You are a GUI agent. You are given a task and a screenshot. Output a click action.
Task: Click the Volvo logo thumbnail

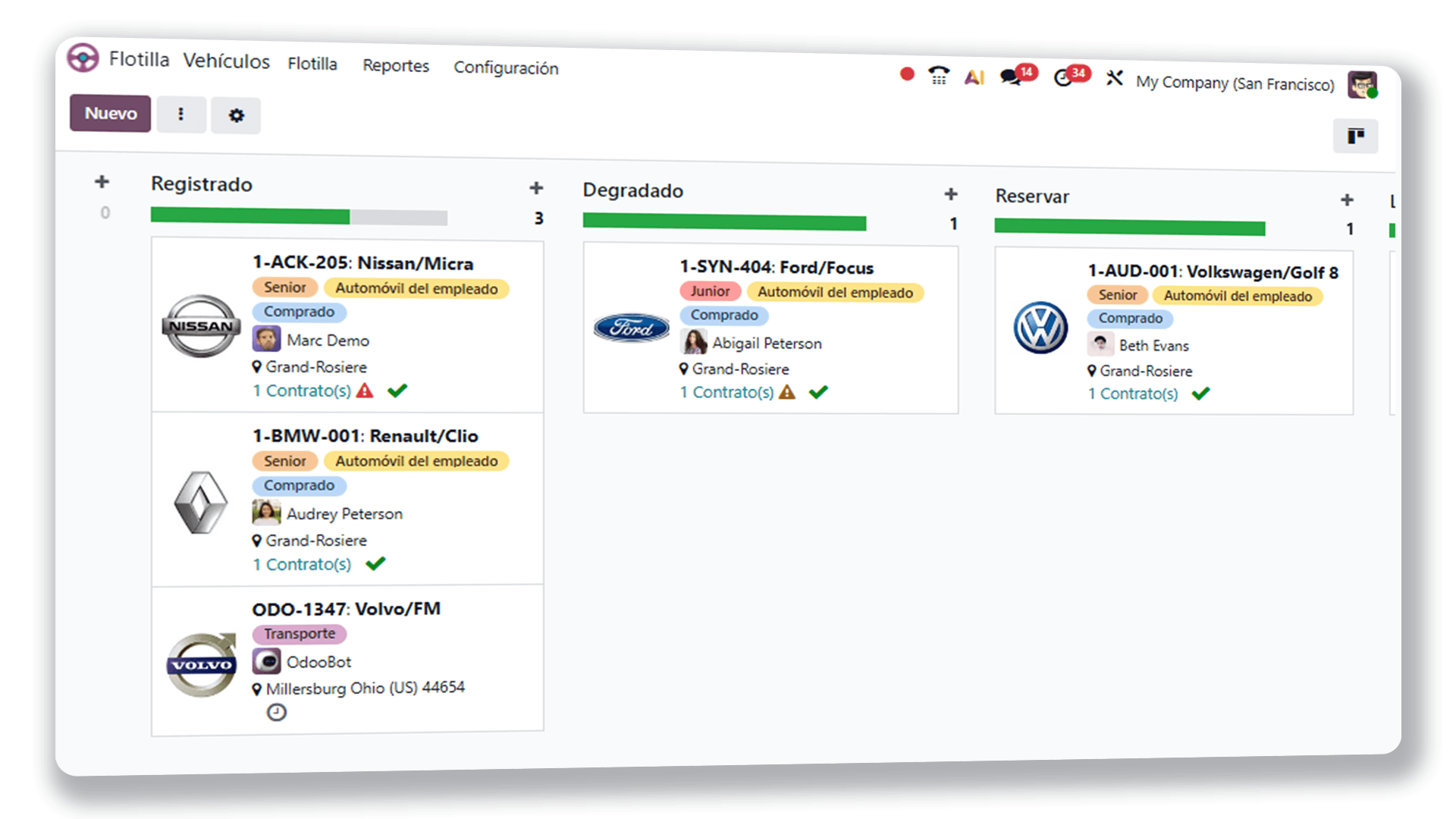[x=201, y=665]
